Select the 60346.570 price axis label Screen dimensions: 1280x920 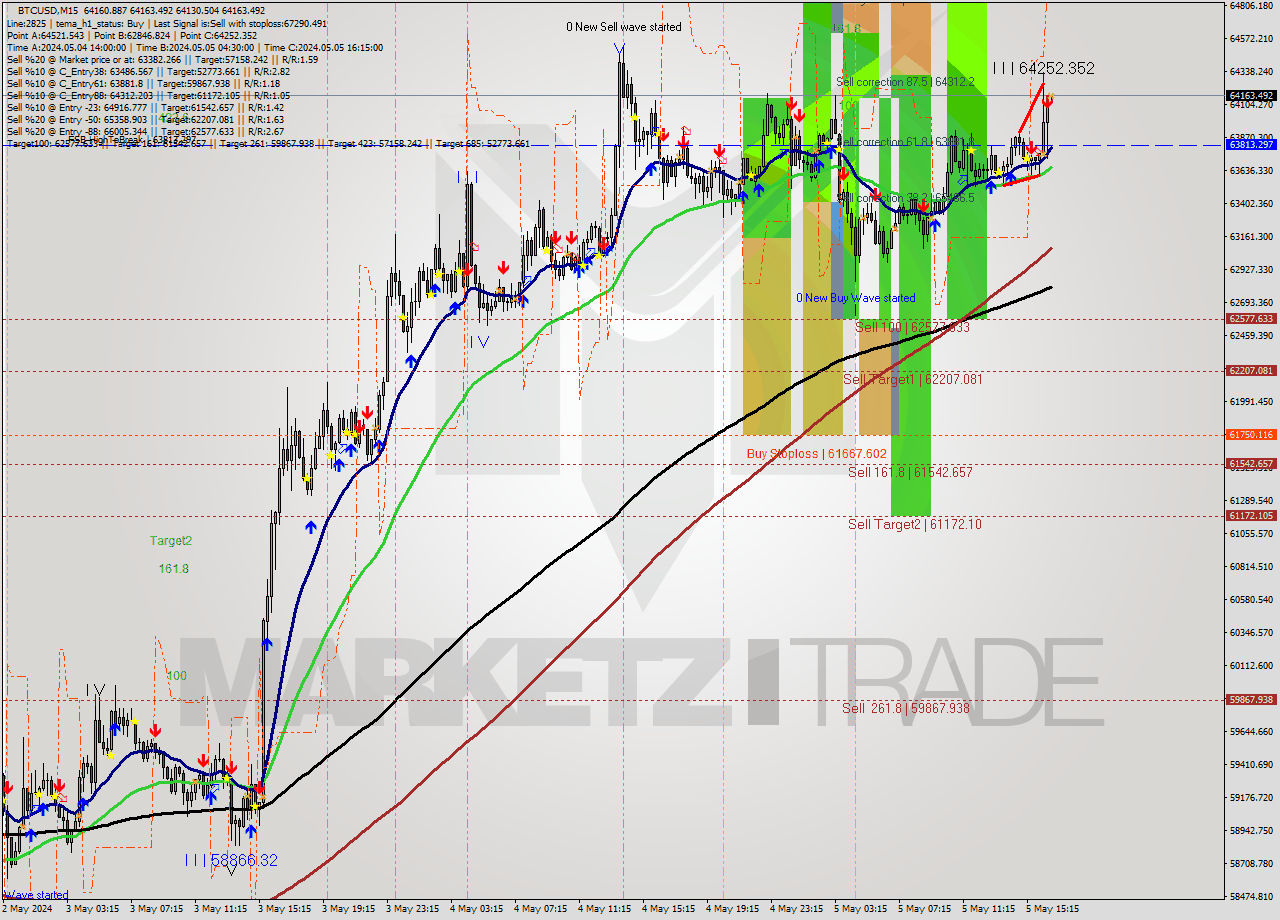point(1251,633)
